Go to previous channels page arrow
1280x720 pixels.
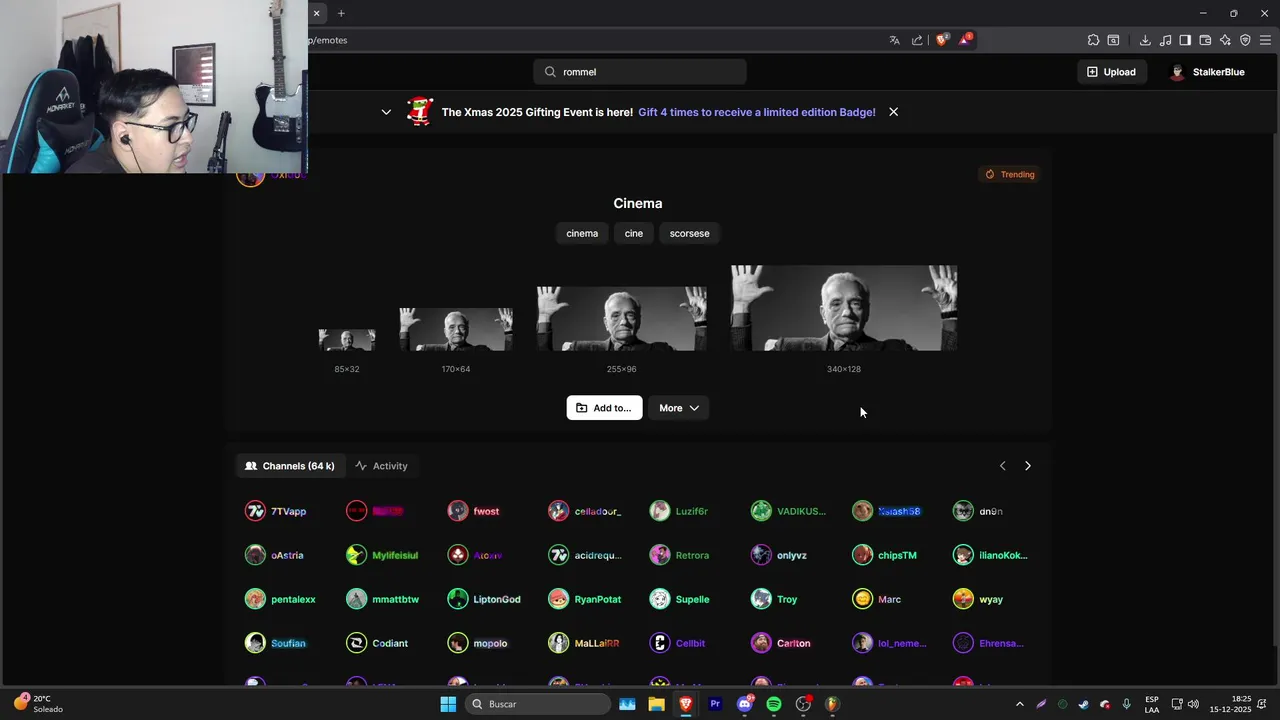pyautogui.click(x=1003, y=466)
